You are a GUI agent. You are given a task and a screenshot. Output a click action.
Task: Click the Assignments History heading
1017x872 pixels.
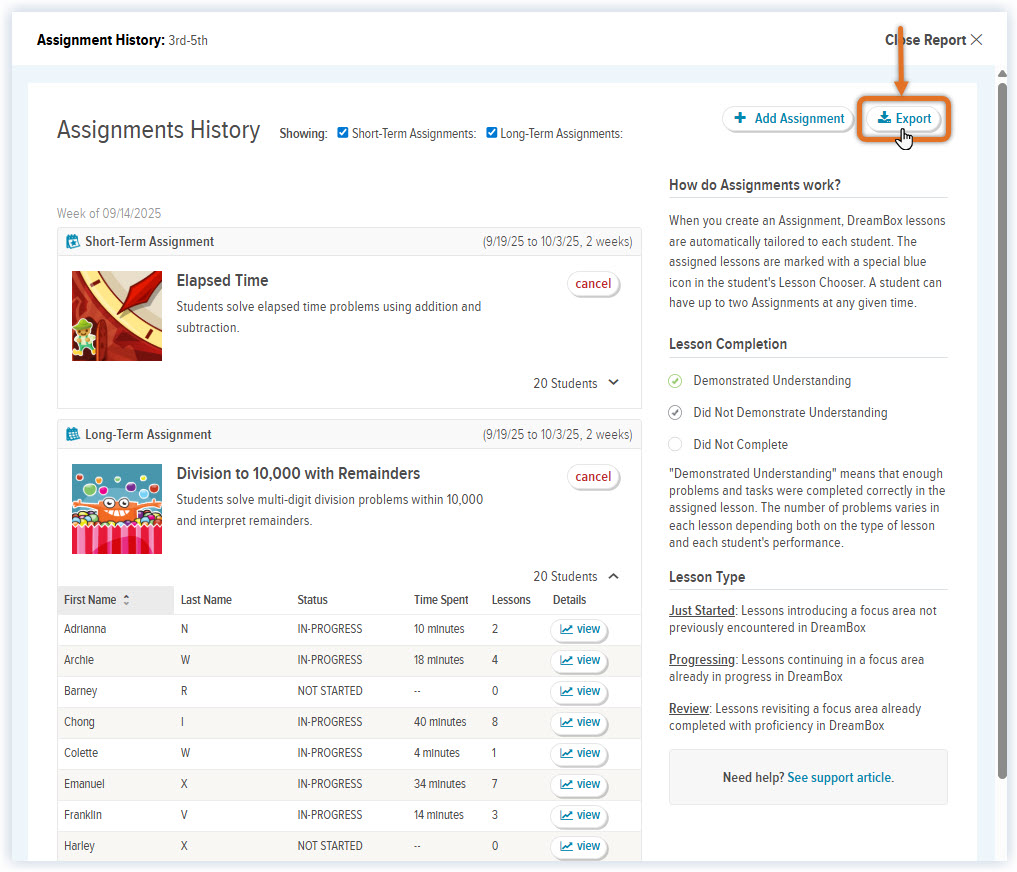158,130
